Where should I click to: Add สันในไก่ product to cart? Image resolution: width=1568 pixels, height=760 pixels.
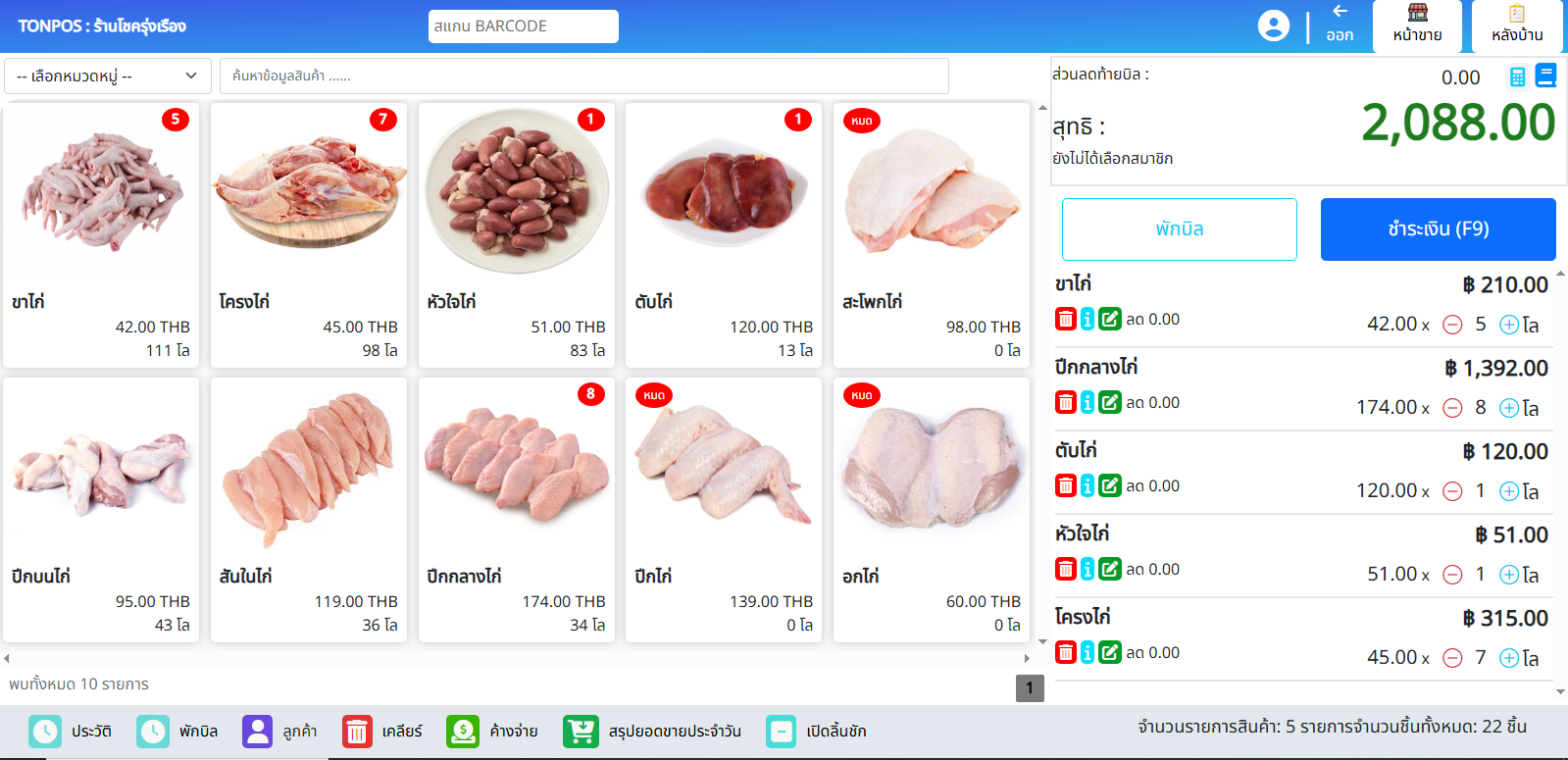(309, 510)
